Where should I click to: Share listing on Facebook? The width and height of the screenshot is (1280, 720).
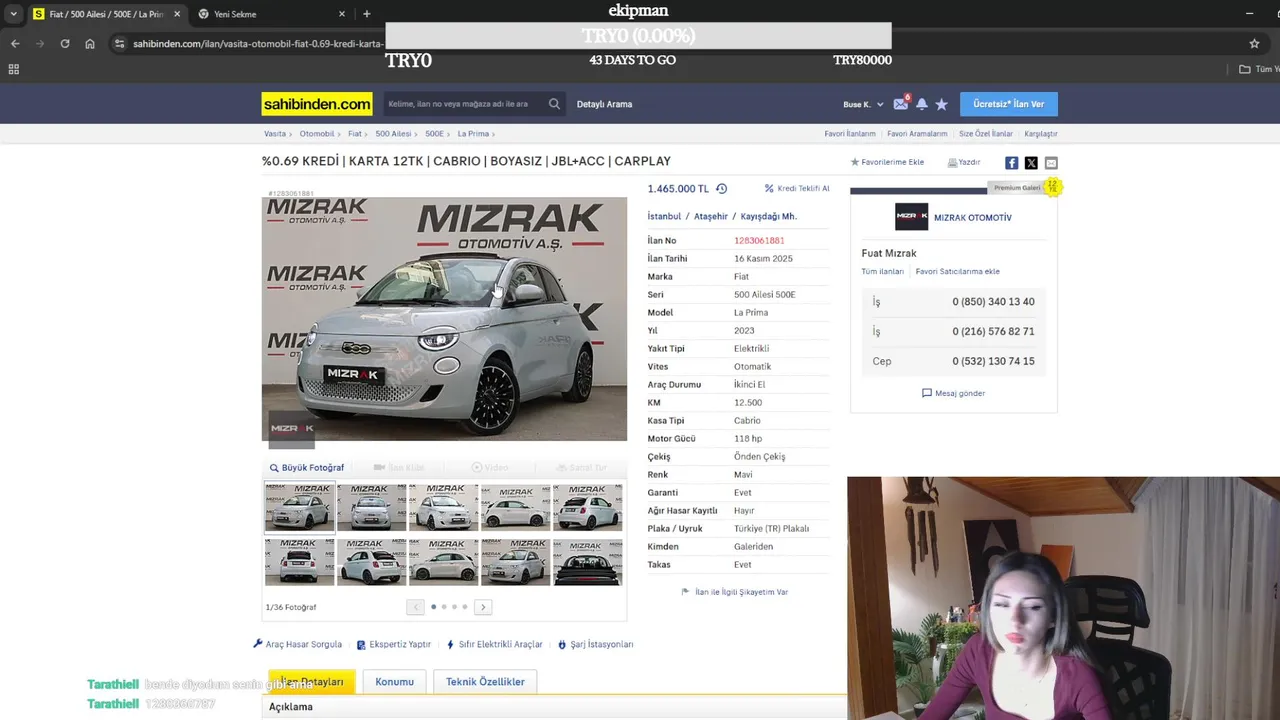point(1011,163)
